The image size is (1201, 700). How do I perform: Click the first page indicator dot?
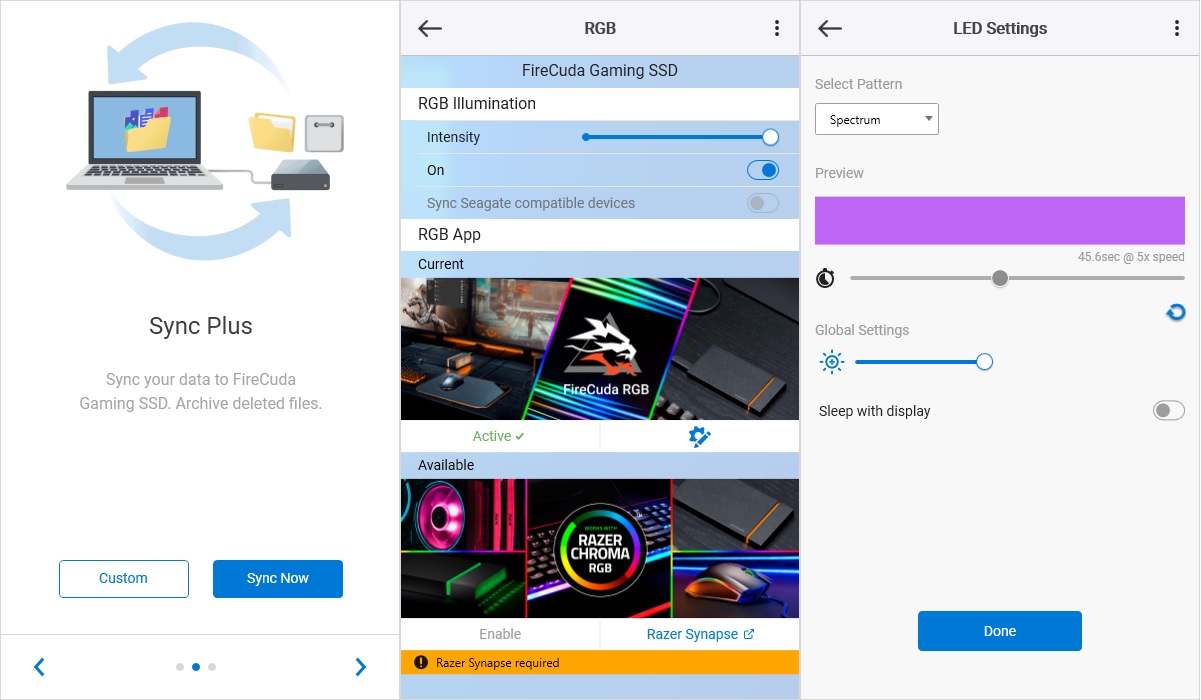click(x=180, y=667)
